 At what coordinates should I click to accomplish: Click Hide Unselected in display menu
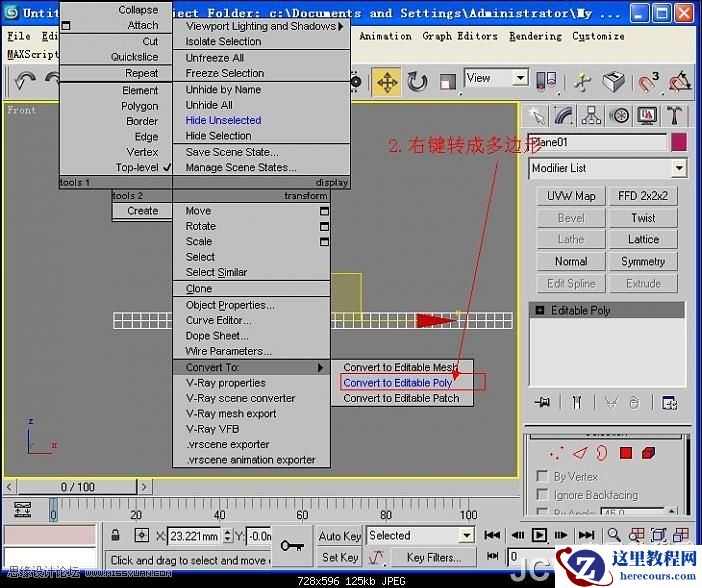coord(223,120)
